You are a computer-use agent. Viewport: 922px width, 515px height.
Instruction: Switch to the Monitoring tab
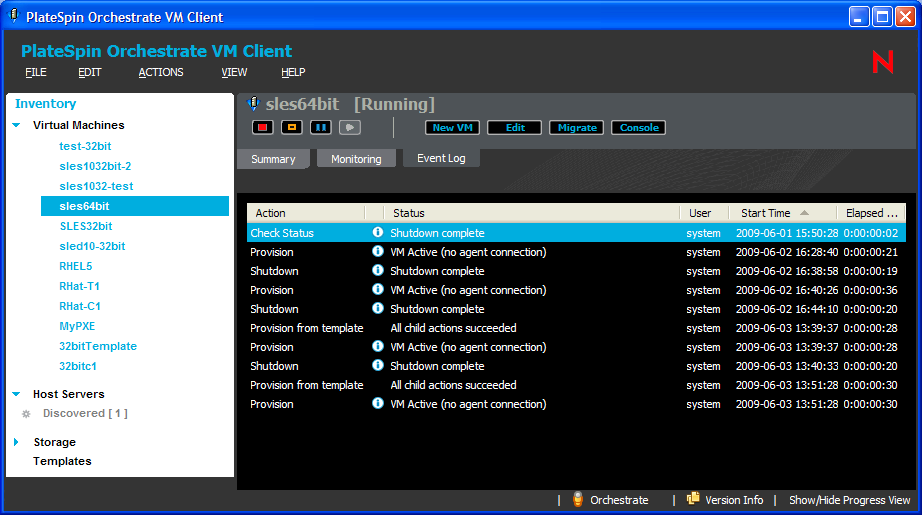tap(356, 159)
